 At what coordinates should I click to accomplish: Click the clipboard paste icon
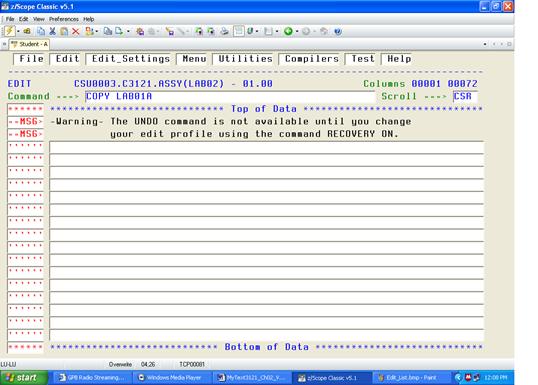[x=64, y=32]
